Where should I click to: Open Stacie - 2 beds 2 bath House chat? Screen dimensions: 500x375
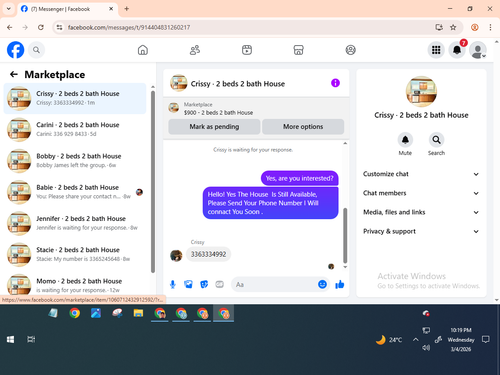pyautogui.click(x=75, y=254)
